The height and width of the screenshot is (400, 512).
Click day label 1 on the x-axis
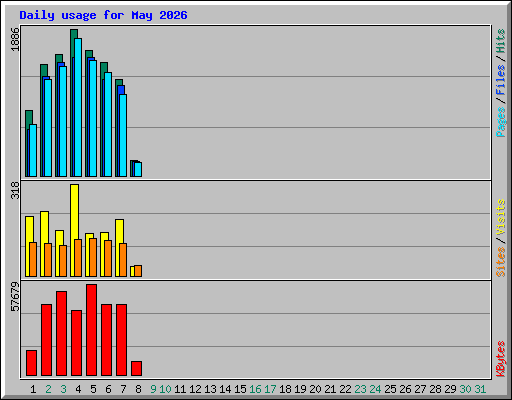coord(33,389)
